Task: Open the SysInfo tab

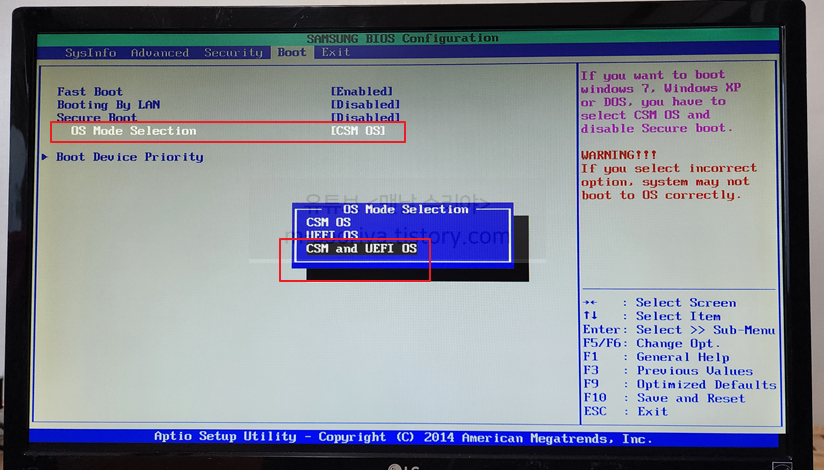Action: point(90,53)
